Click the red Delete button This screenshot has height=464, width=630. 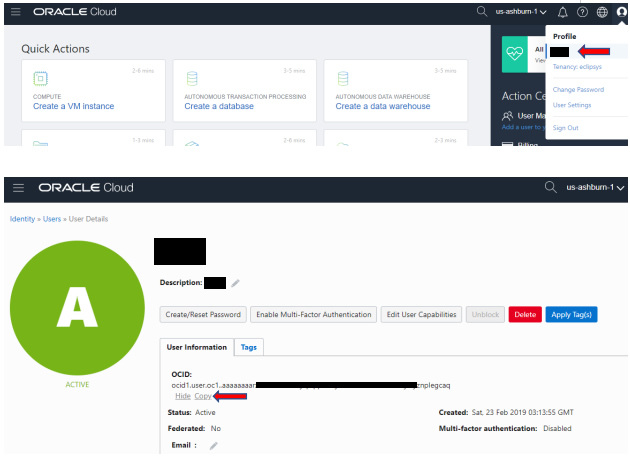[x=525, y=314]
